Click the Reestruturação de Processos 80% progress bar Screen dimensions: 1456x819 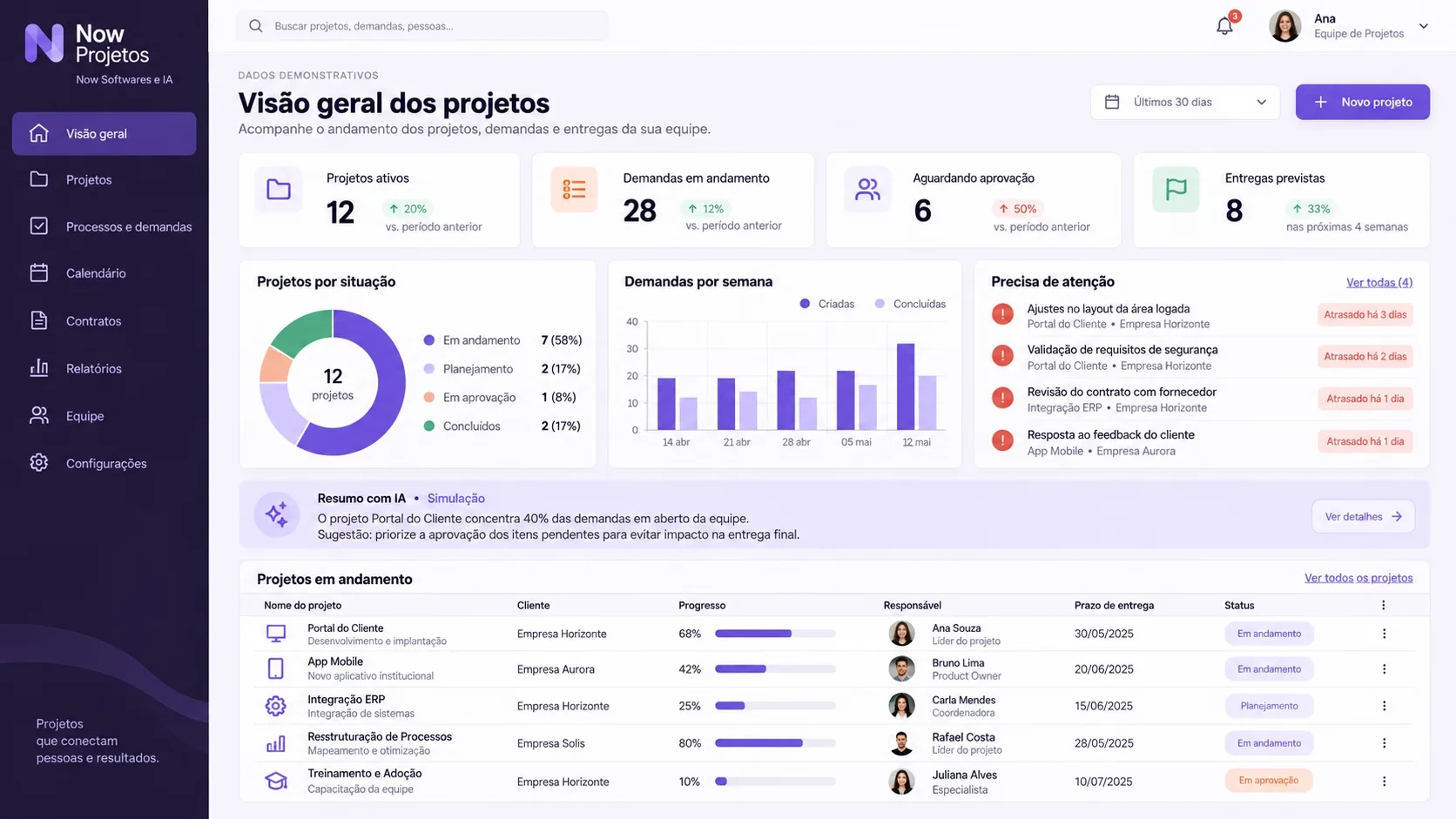pos(775,743)
